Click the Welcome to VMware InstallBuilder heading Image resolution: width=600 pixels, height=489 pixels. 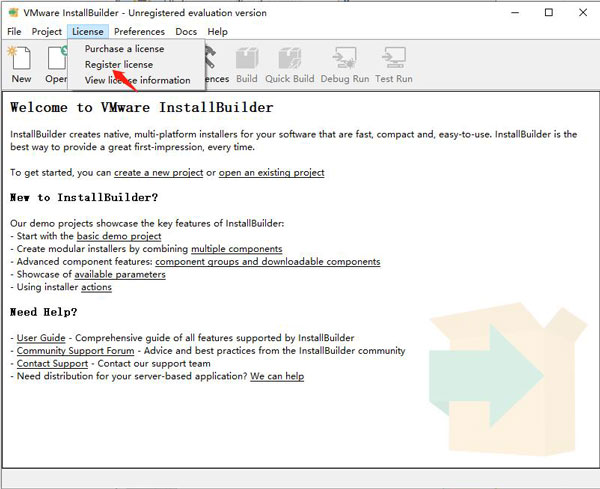(x=142, y=108)
